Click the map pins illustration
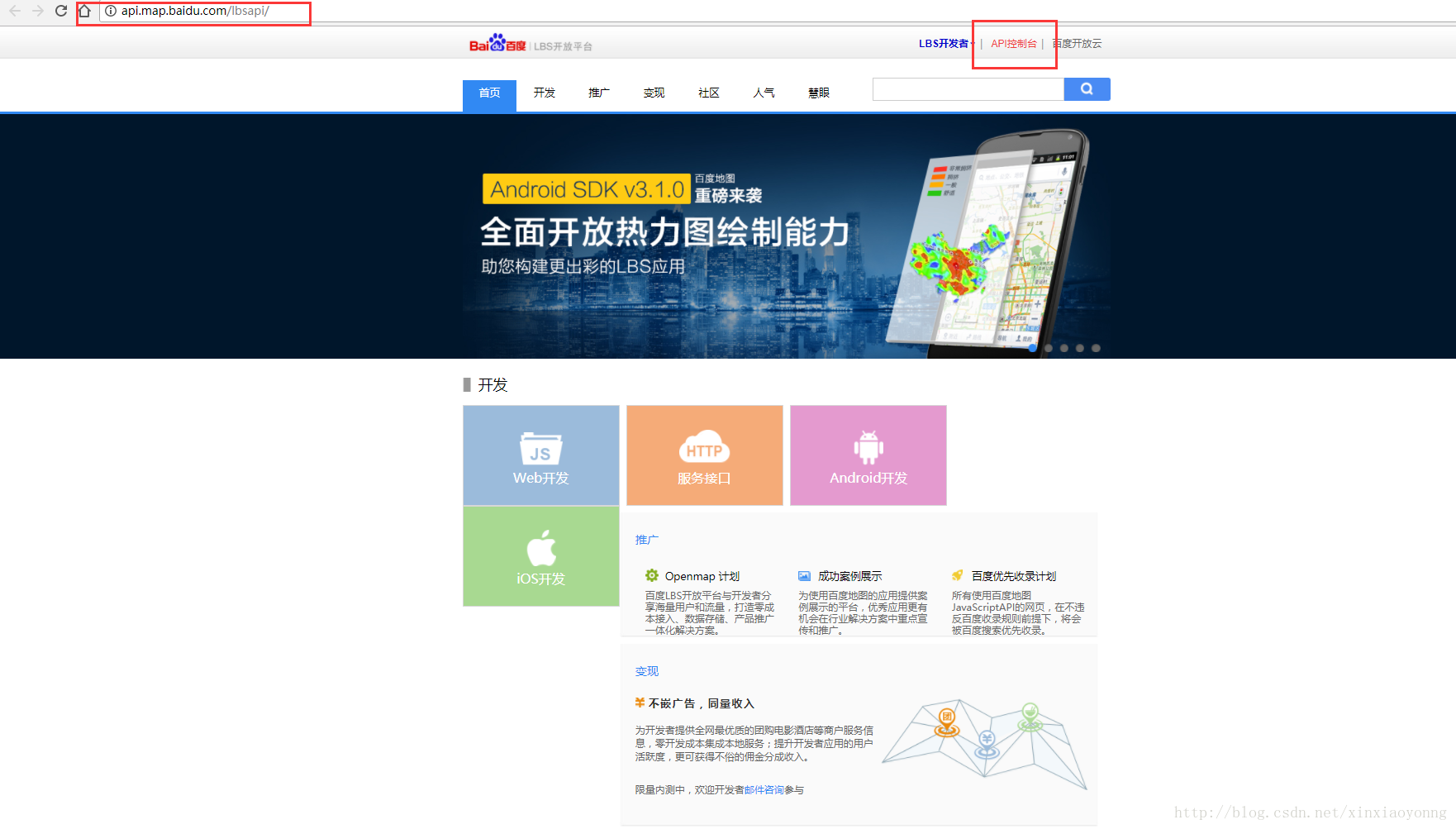This screenshot has height=829, width=1456. click(x=985, y=745)
